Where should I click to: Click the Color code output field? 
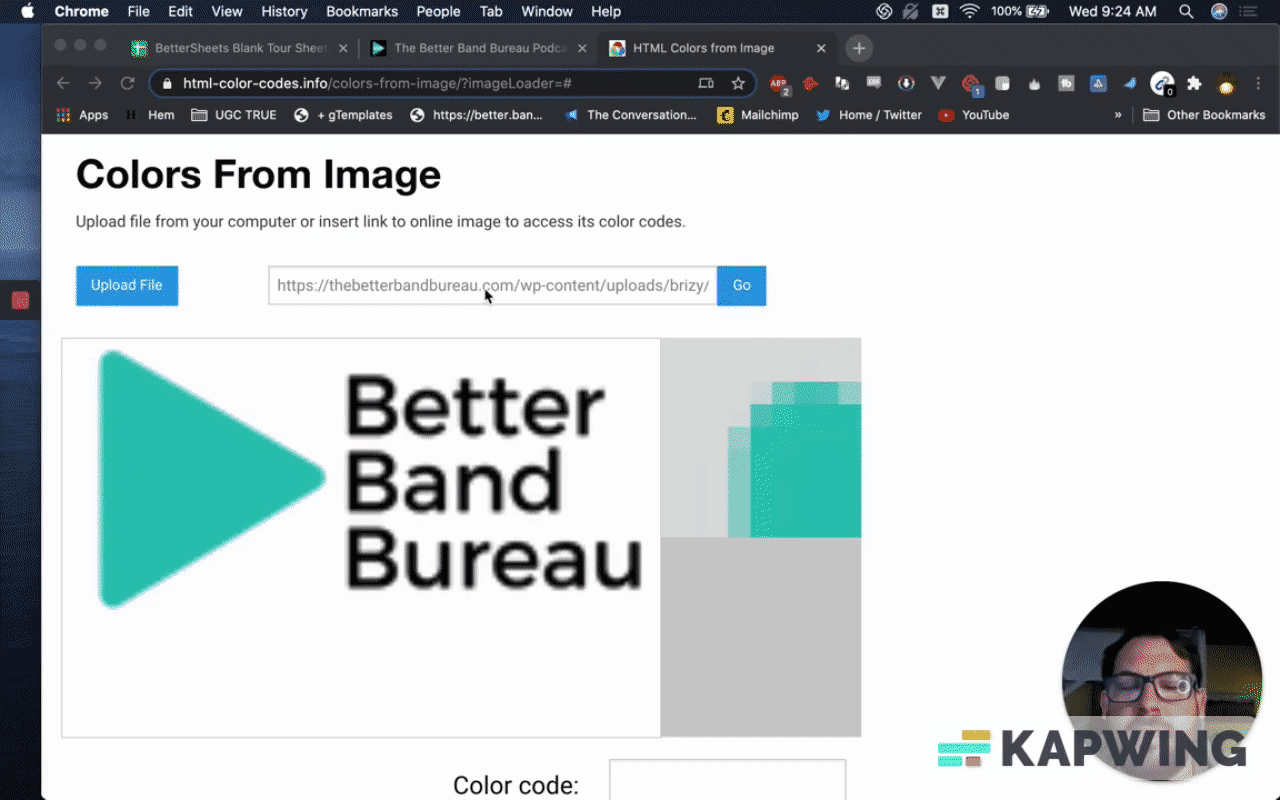point(728,780)
